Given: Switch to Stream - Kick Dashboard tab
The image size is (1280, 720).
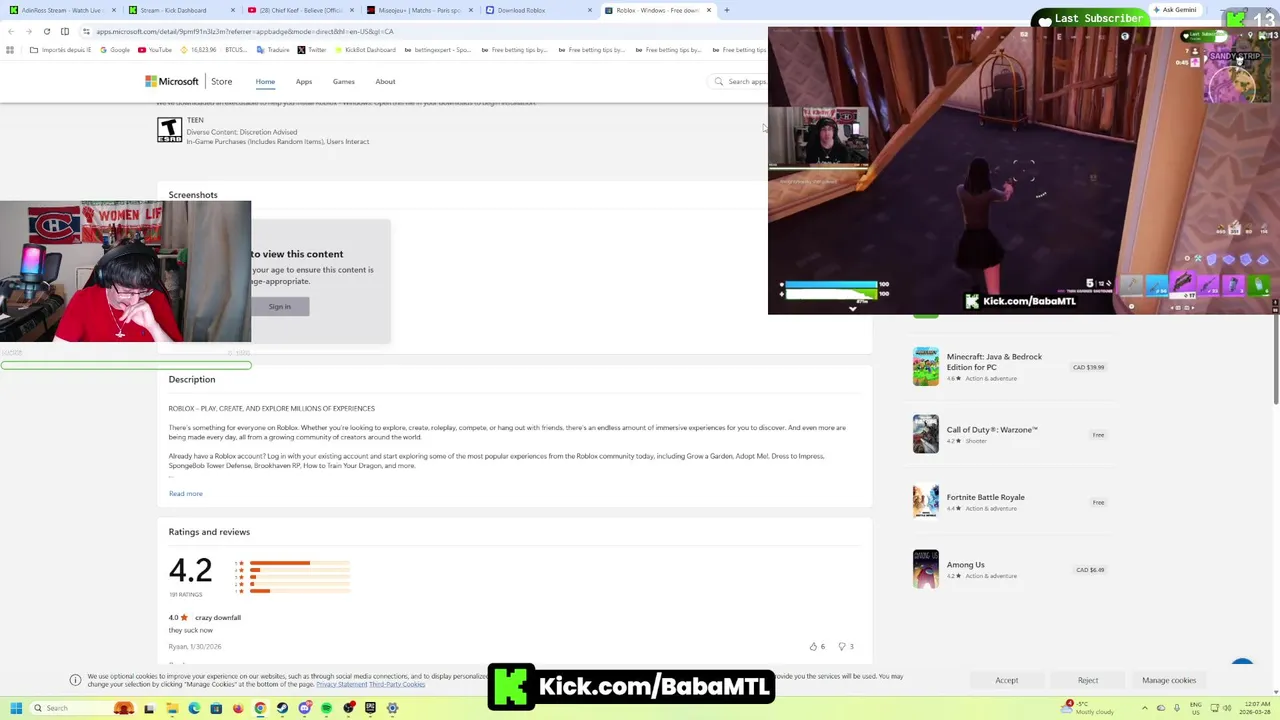Looking at the screenshot, I should (180, 10).
